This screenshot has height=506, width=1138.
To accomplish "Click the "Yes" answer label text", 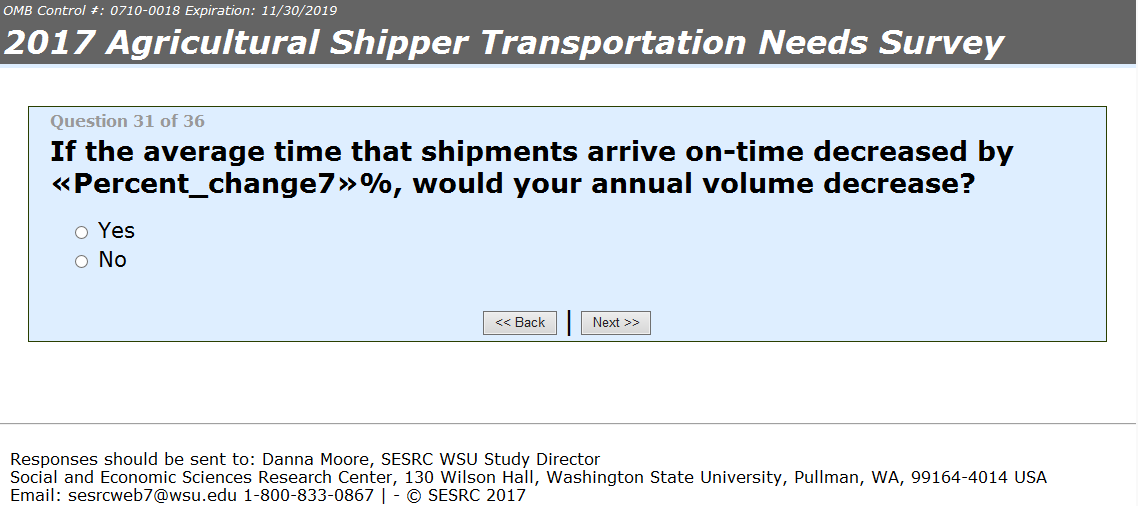I will click(116, 231).
